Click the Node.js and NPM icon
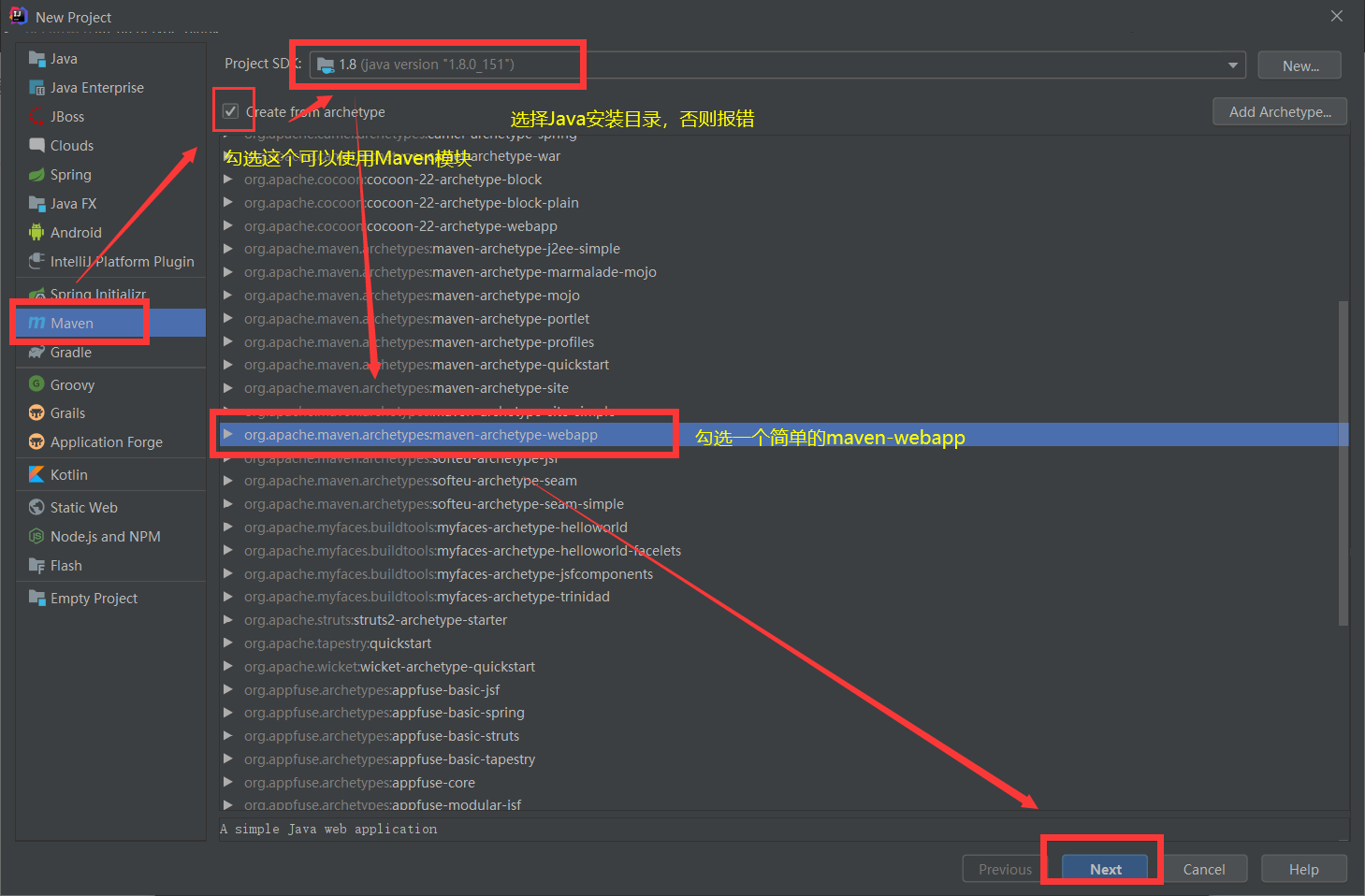 pyautogui.click(x=36, y=537)
